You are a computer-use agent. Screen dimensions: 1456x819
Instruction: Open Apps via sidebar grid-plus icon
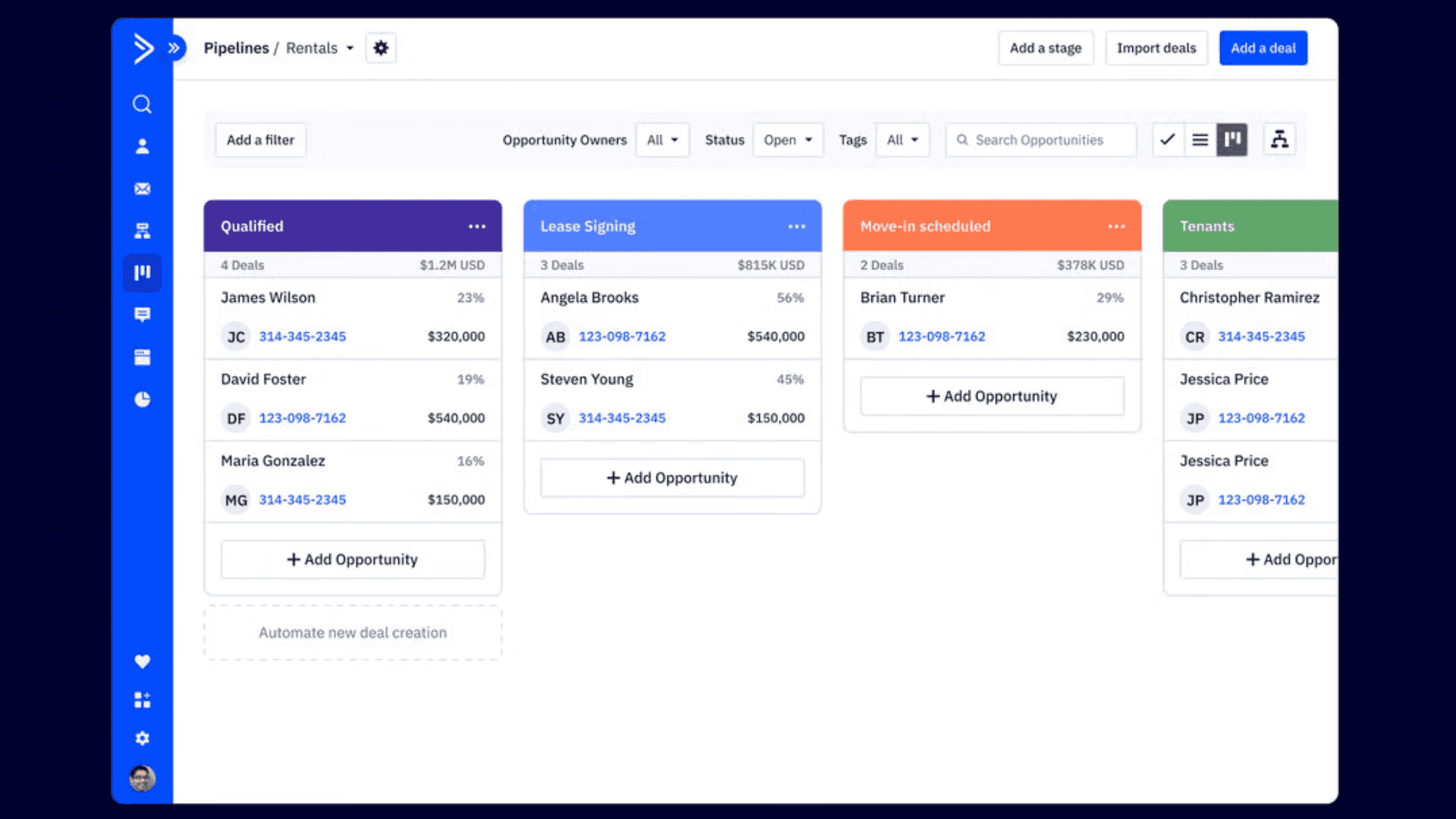tap(143, 699)
